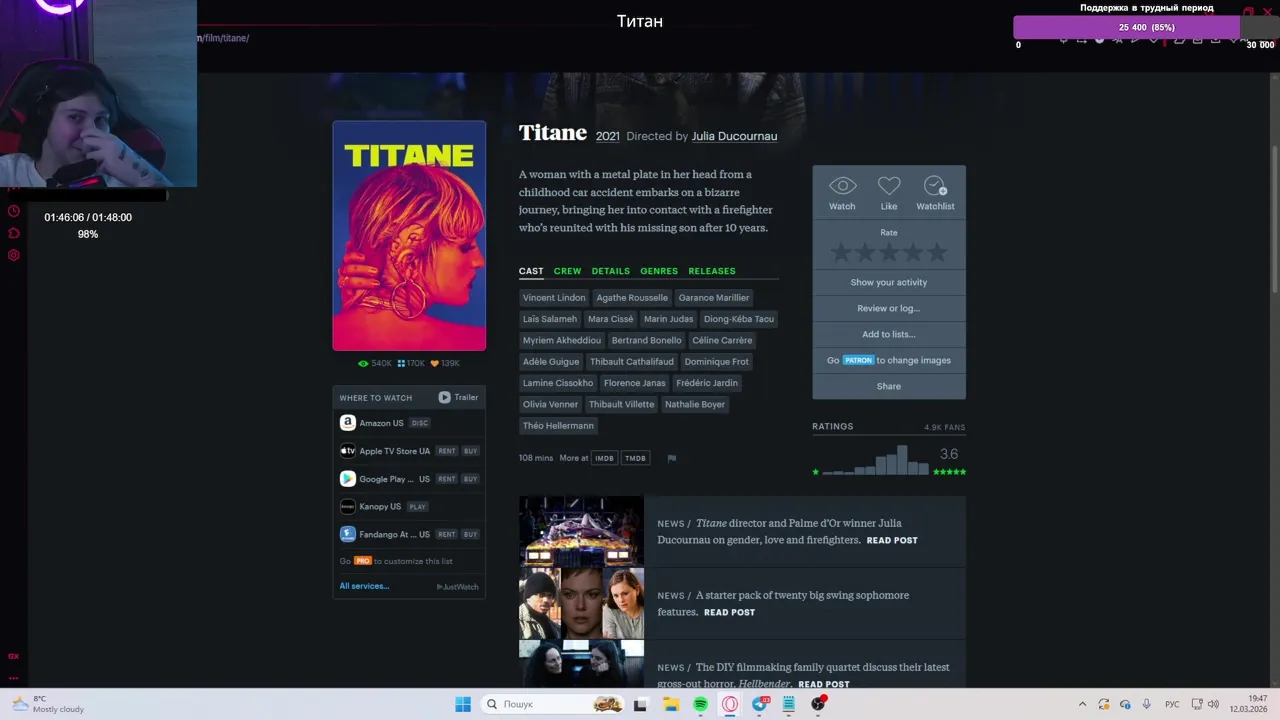
Task: Click the Kanopy PLAY badge
Action: 417,507
